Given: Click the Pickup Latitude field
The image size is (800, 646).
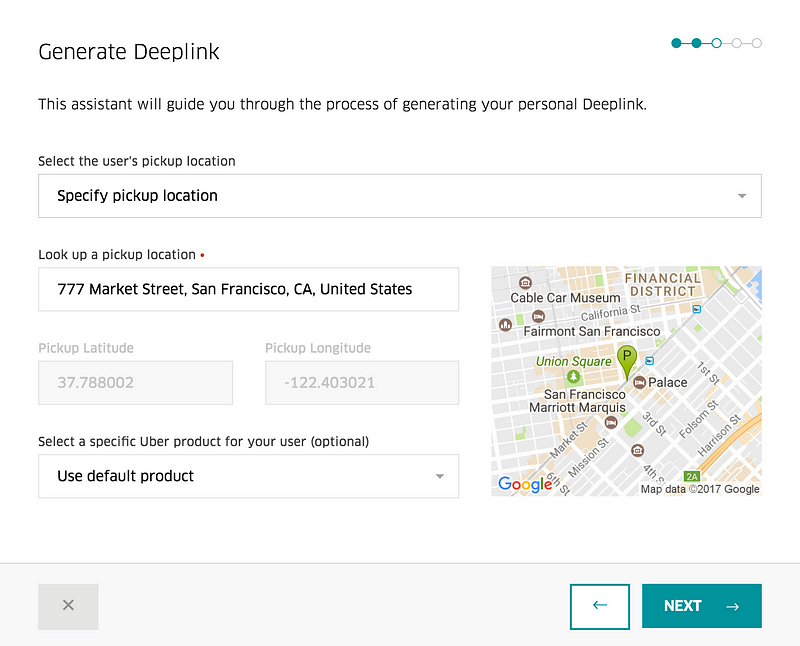Looking at the screenshot, I should pos(135,383).
